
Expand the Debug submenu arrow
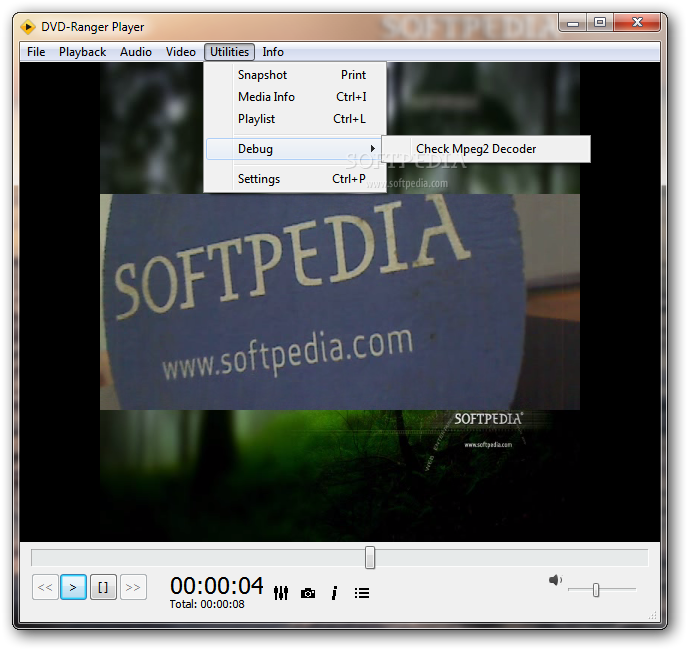(373, 149)
